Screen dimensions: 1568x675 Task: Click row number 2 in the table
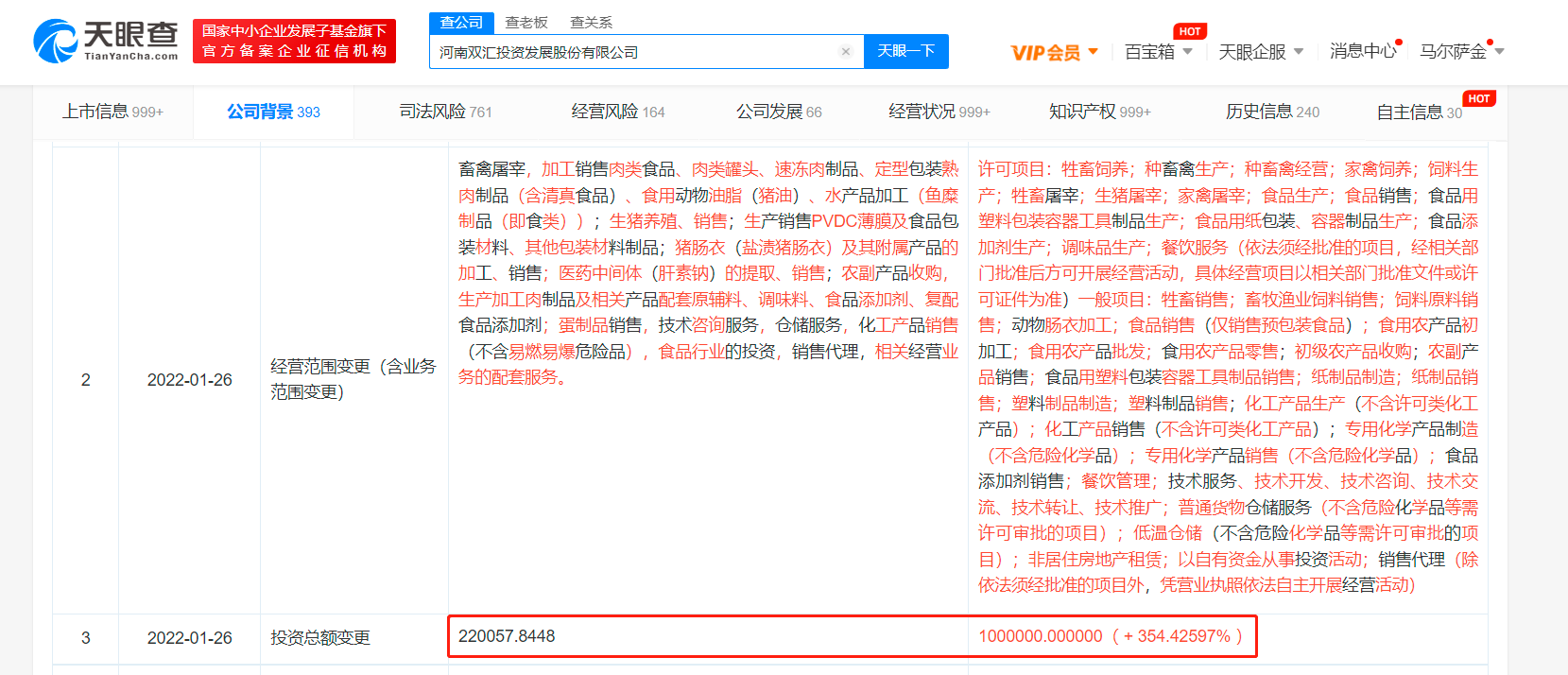[85, 380]
